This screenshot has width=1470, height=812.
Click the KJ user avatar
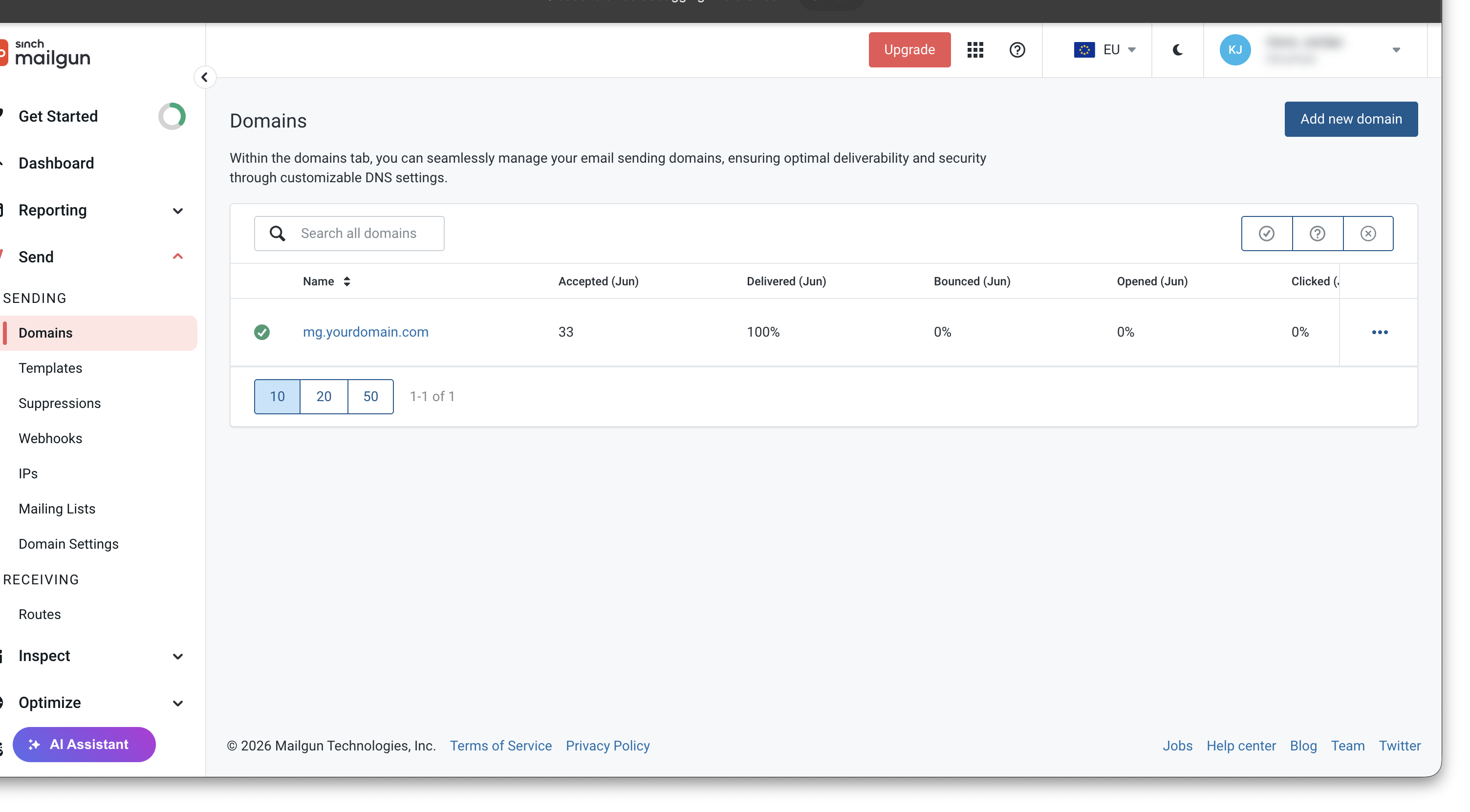(x=1235, y=50)
